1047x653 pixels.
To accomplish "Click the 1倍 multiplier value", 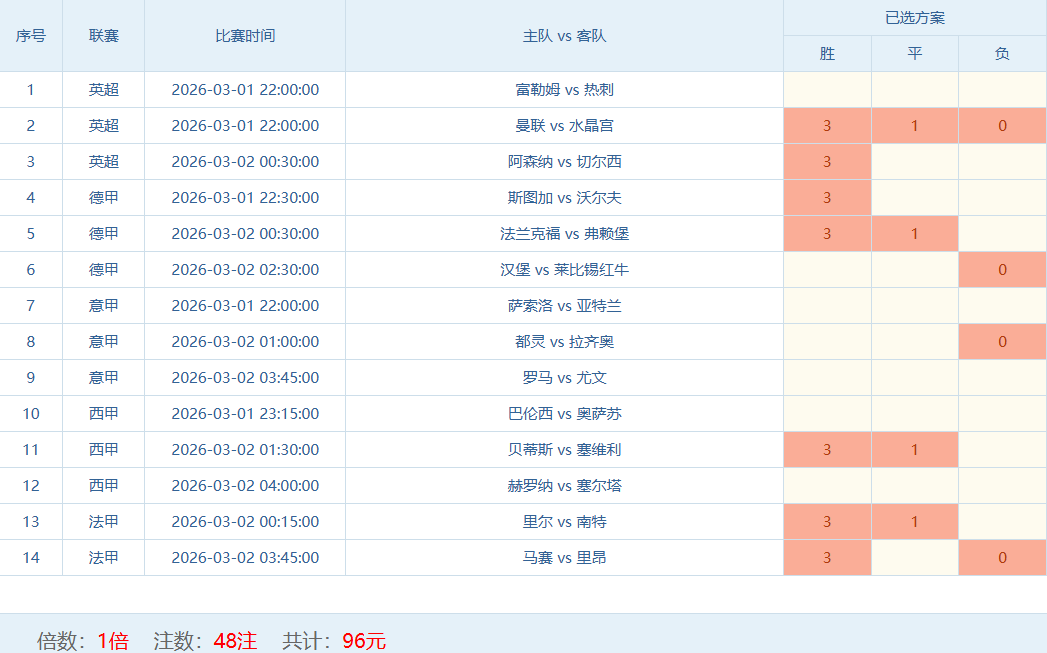I will 113,641.
